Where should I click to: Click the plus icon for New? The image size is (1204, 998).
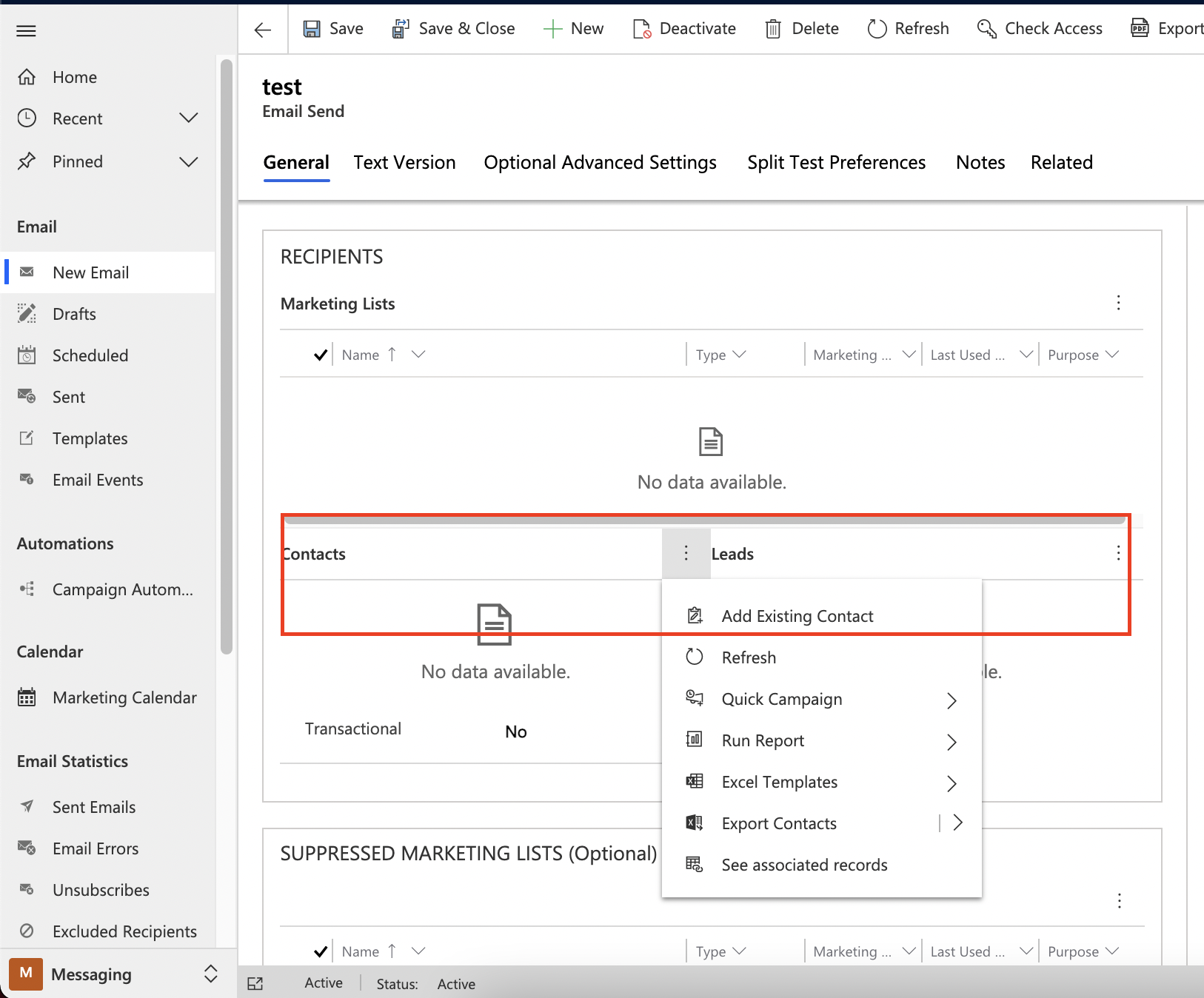pyautogui.click(x=552, y=29)
